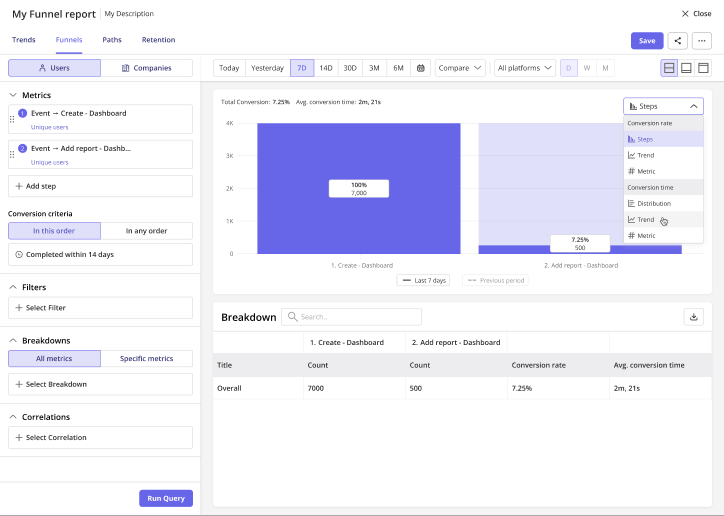The width and height of the screenshot is (724, 516).
Task: Click the Save button
Action: 647,41
